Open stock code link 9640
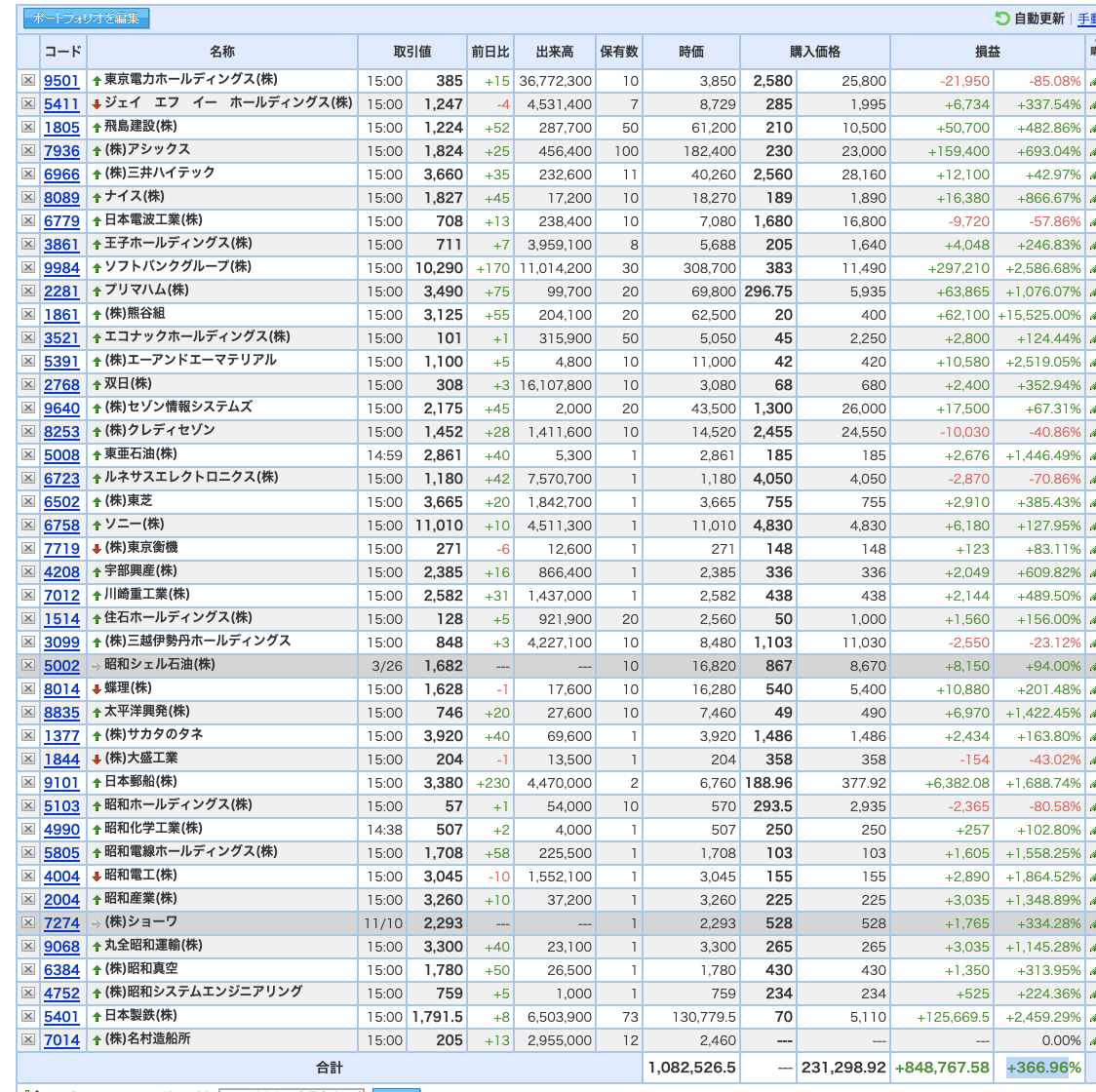 point(61,409)
